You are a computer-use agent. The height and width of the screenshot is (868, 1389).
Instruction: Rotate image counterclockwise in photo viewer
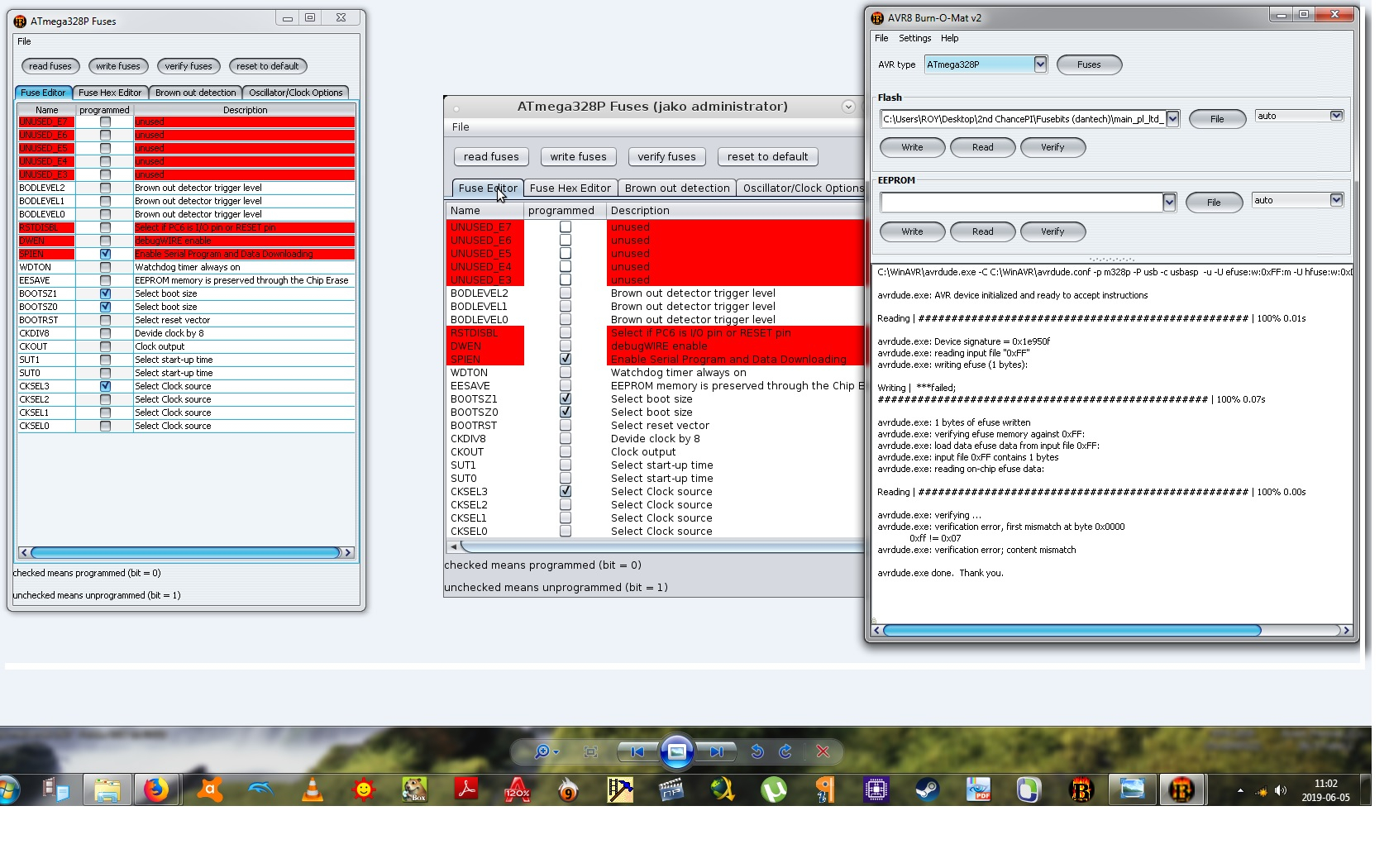[x=757, y=751]
